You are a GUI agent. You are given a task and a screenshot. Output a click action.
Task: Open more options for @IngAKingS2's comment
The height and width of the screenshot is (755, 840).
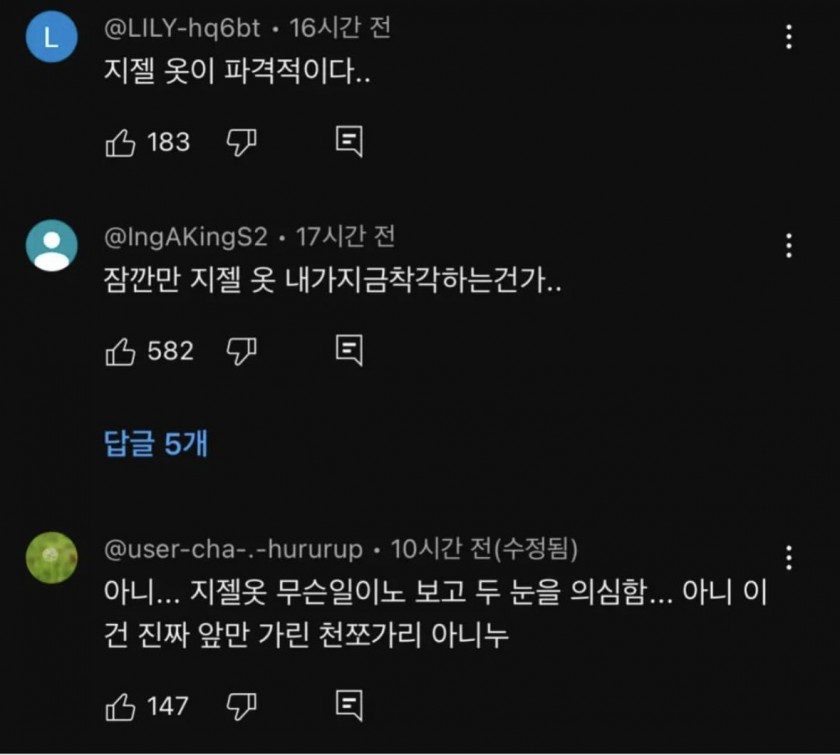[x=789, y=245]
